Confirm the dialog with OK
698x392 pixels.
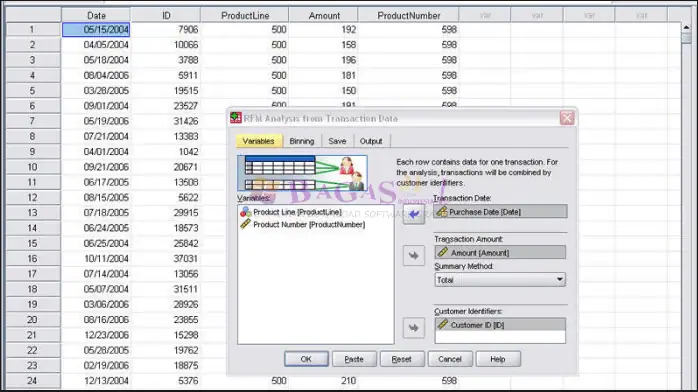pyautogui.click(x=306, y=359)
